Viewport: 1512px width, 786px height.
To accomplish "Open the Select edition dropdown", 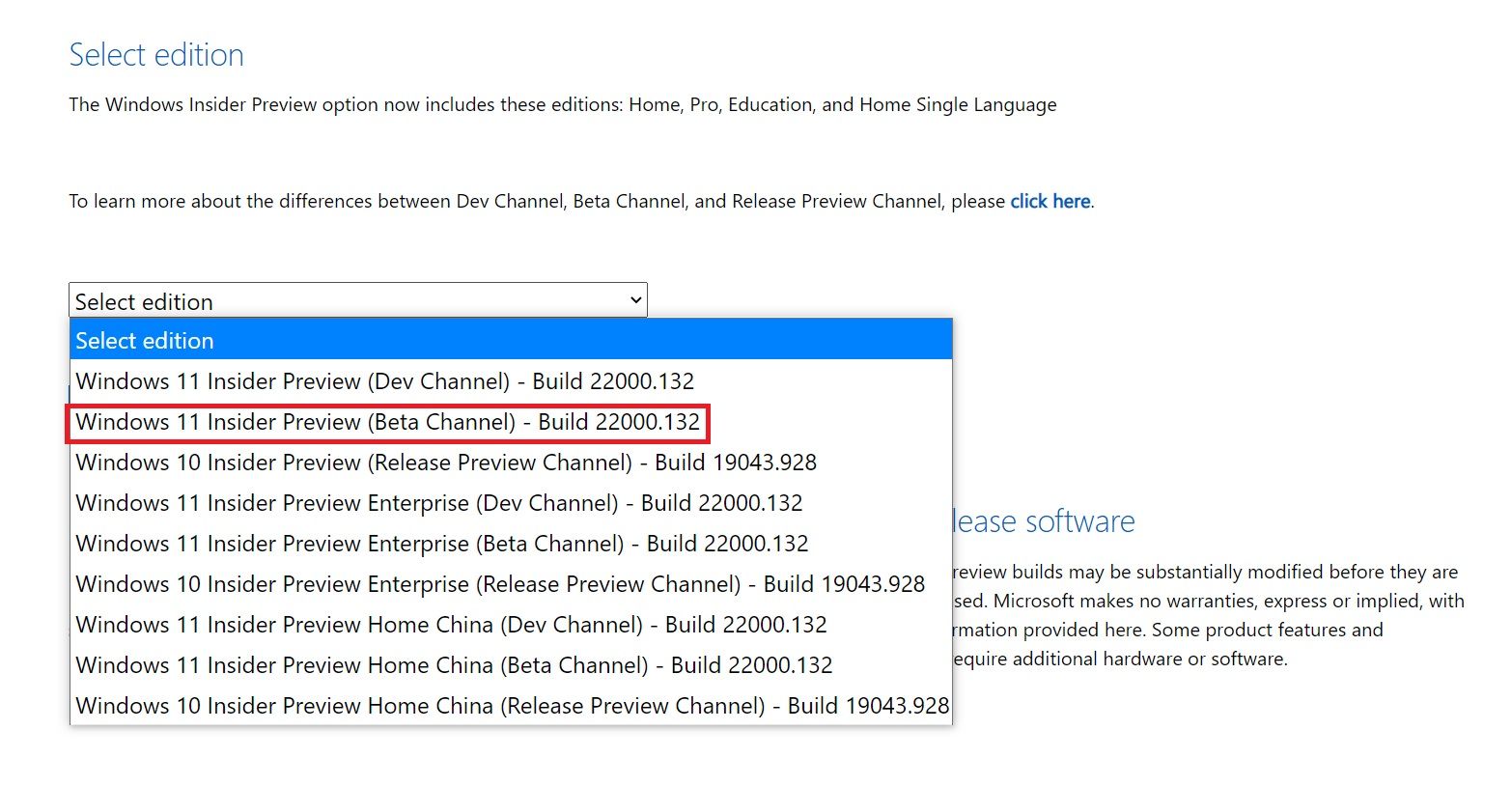I will tap(357, 300).
